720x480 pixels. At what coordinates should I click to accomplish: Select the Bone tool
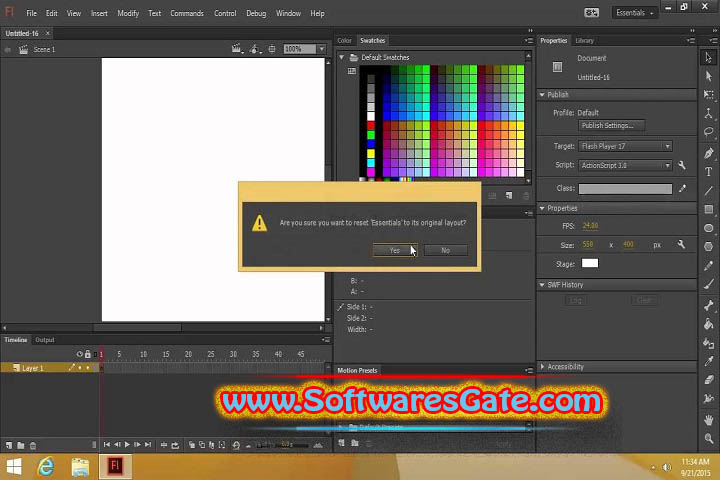click(709, 305)
